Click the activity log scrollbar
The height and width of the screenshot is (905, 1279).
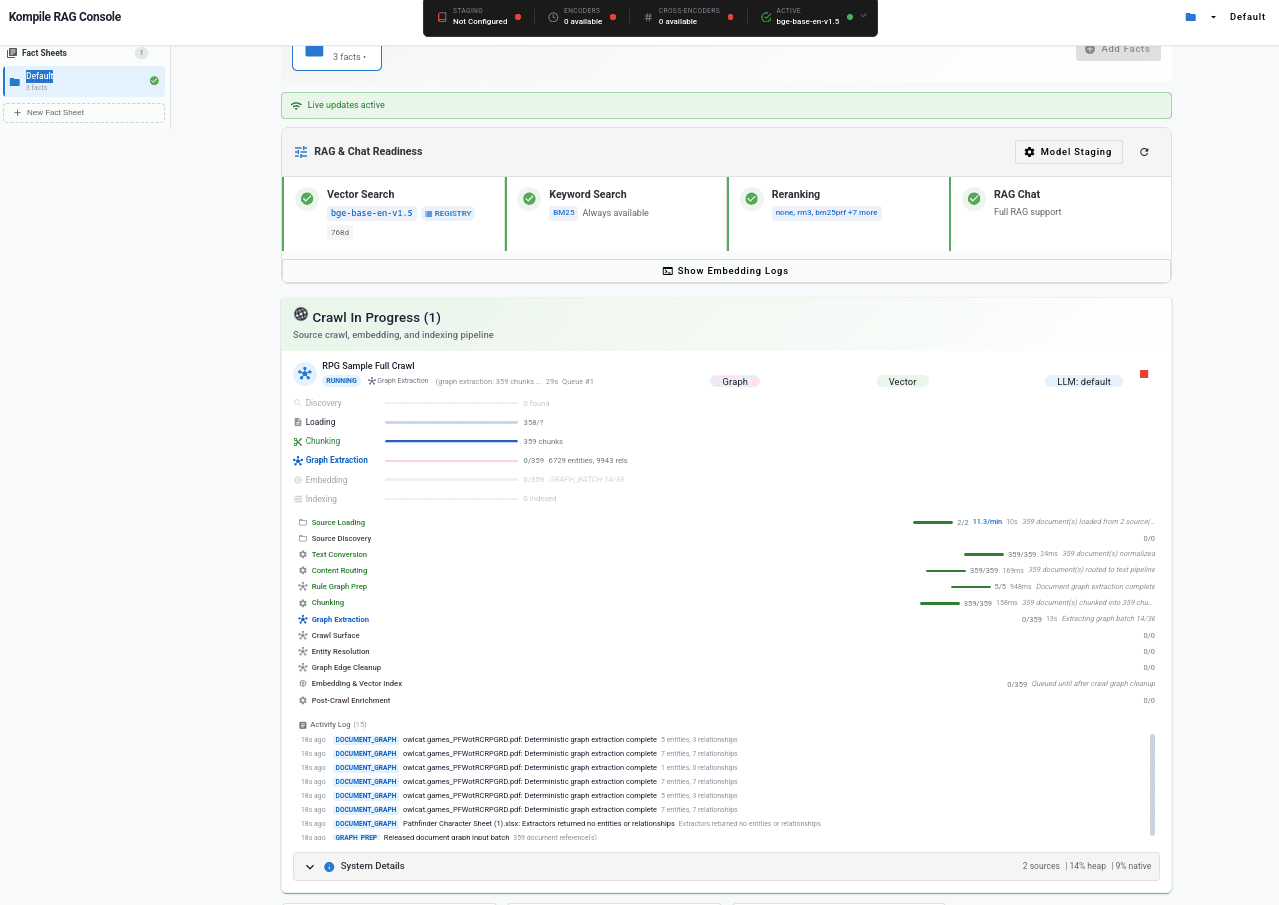pyautogui.click(x=1152, y=785)
